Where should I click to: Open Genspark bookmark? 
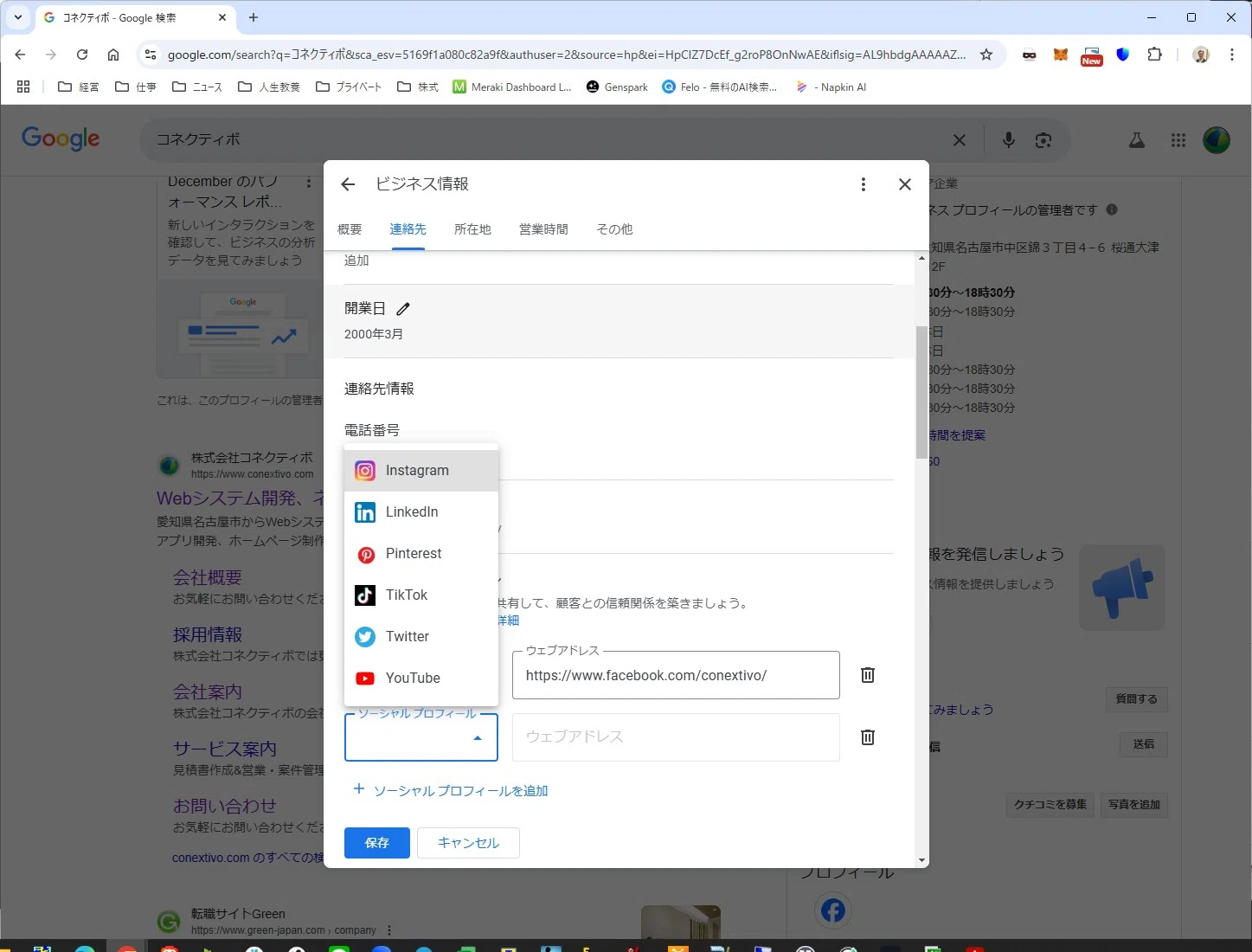pos(617,87)
